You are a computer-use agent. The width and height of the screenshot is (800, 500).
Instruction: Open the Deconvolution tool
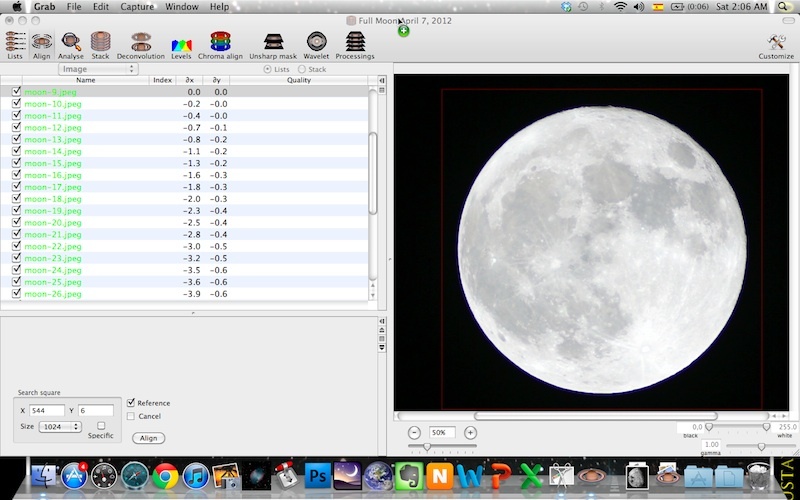(x=140, y=41)
